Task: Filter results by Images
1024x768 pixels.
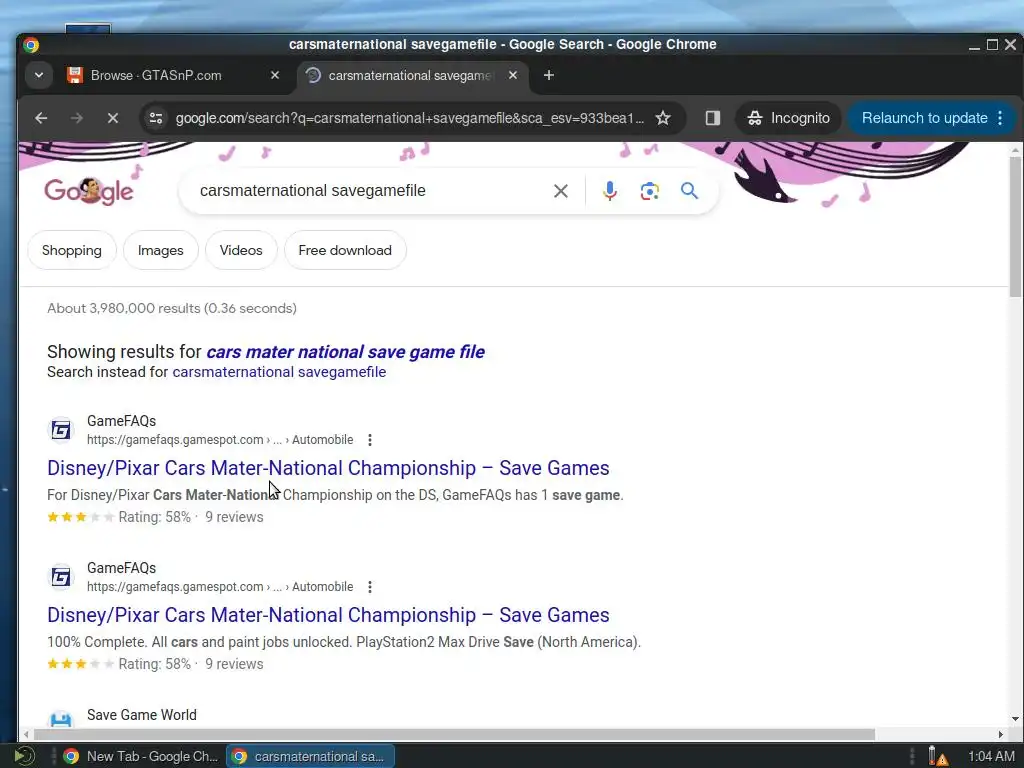Action: click(x=161, y=250)
